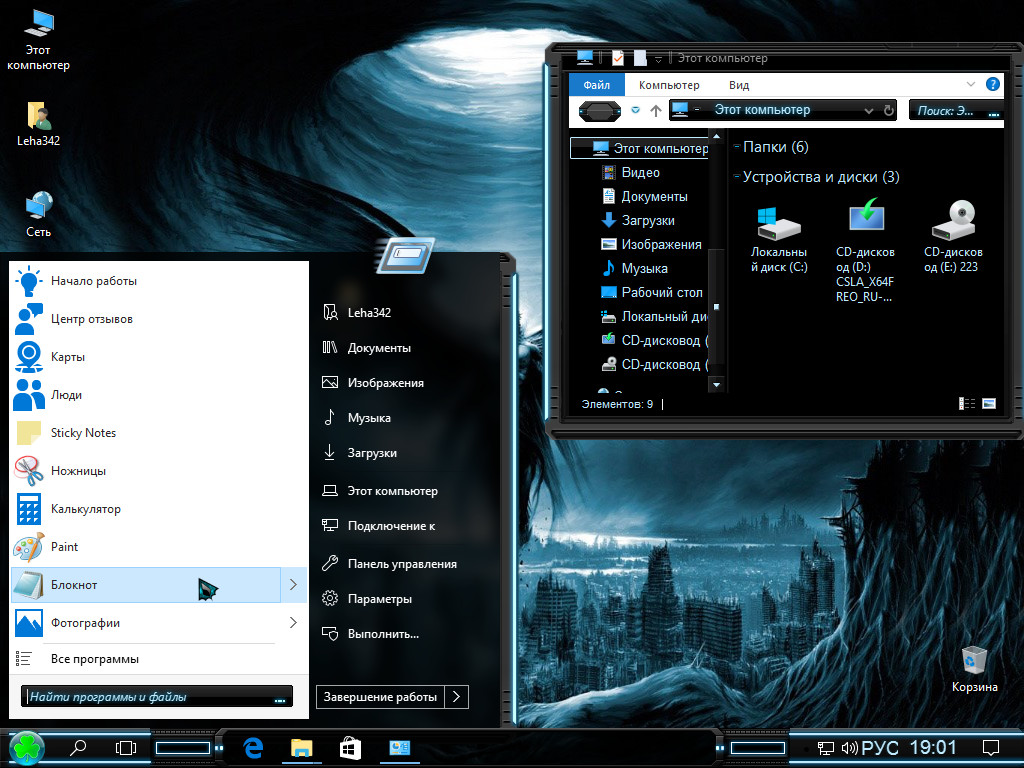Image resolution: width=1024 pixels, height=768 pixels.
Task: Switch to large icons view in status bar
Action: click(x=989, y=404)
